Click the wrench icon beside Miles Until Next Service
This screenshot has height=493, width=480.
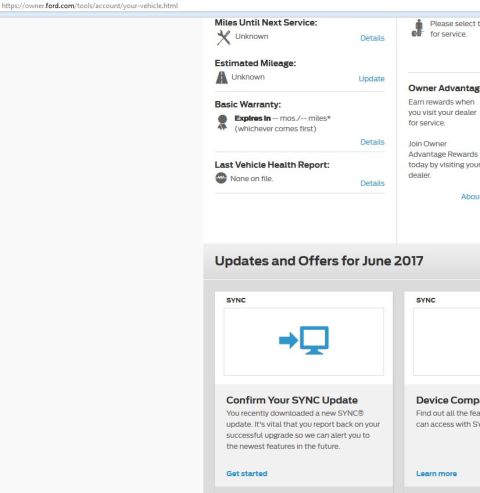(223, 37)
